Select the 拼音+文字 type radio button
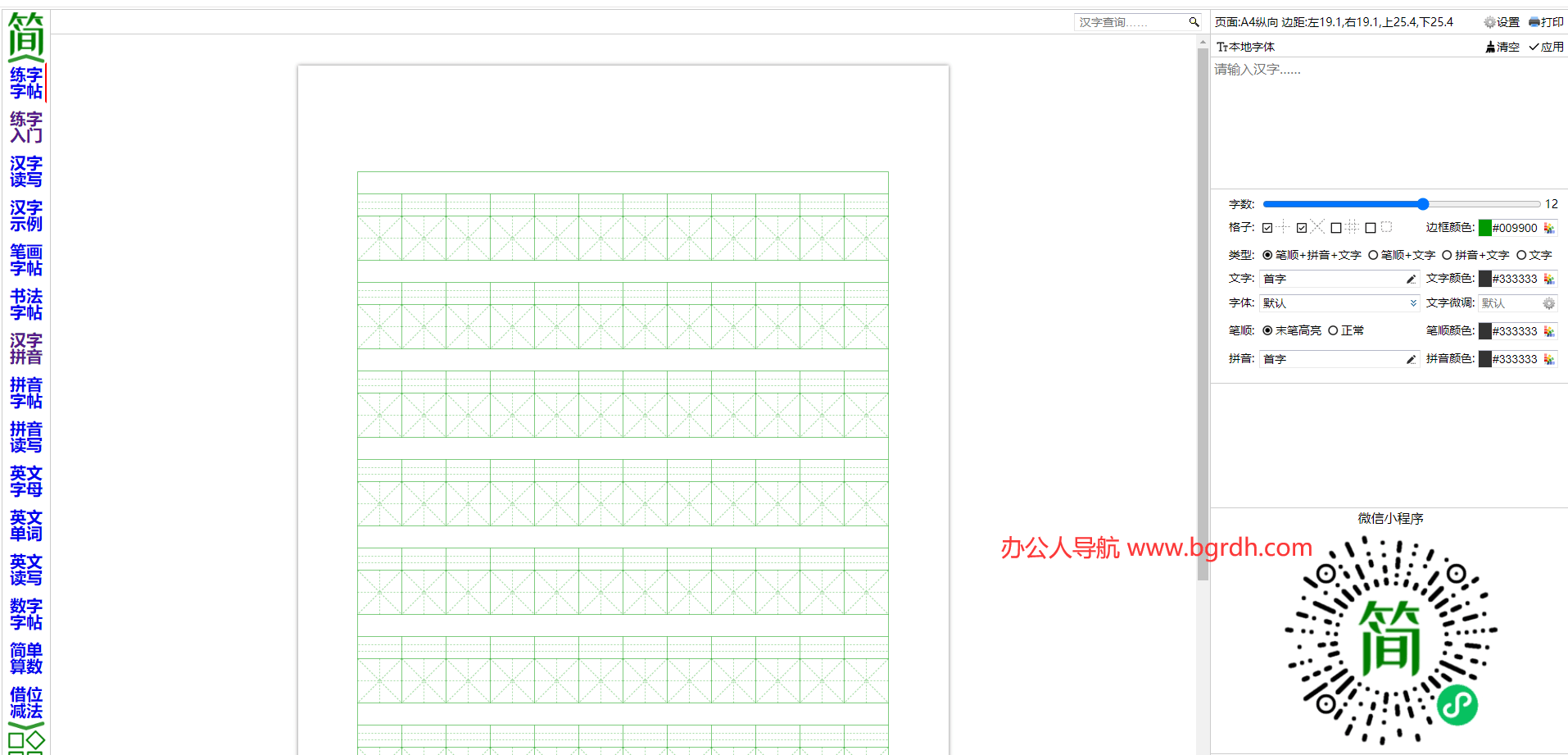 click(1447, 255)
